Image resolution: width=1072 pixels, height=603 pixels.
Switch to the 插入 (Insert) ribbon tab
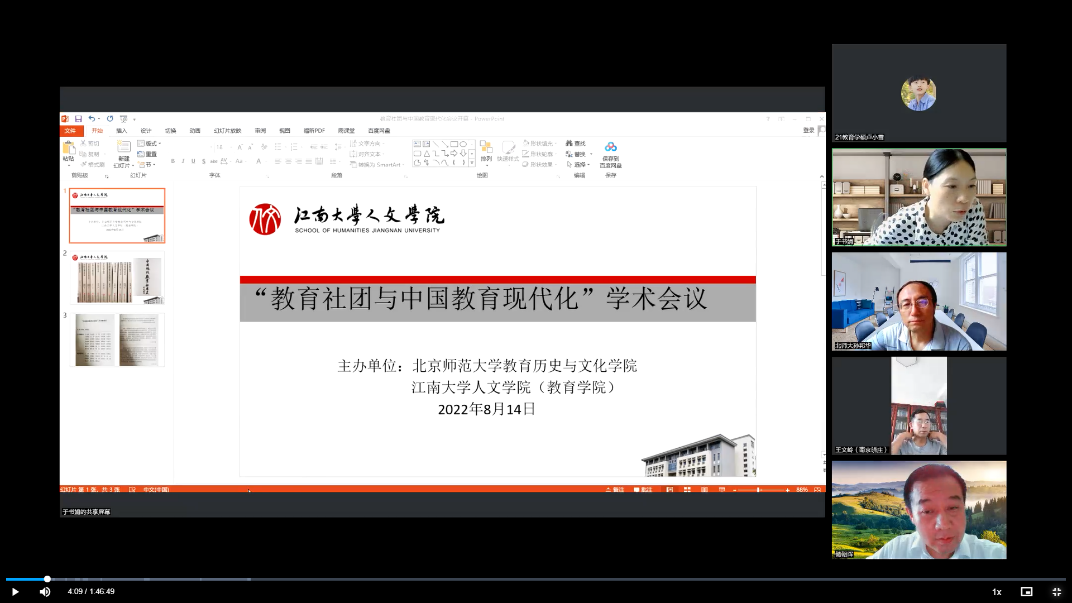[121, 130]
